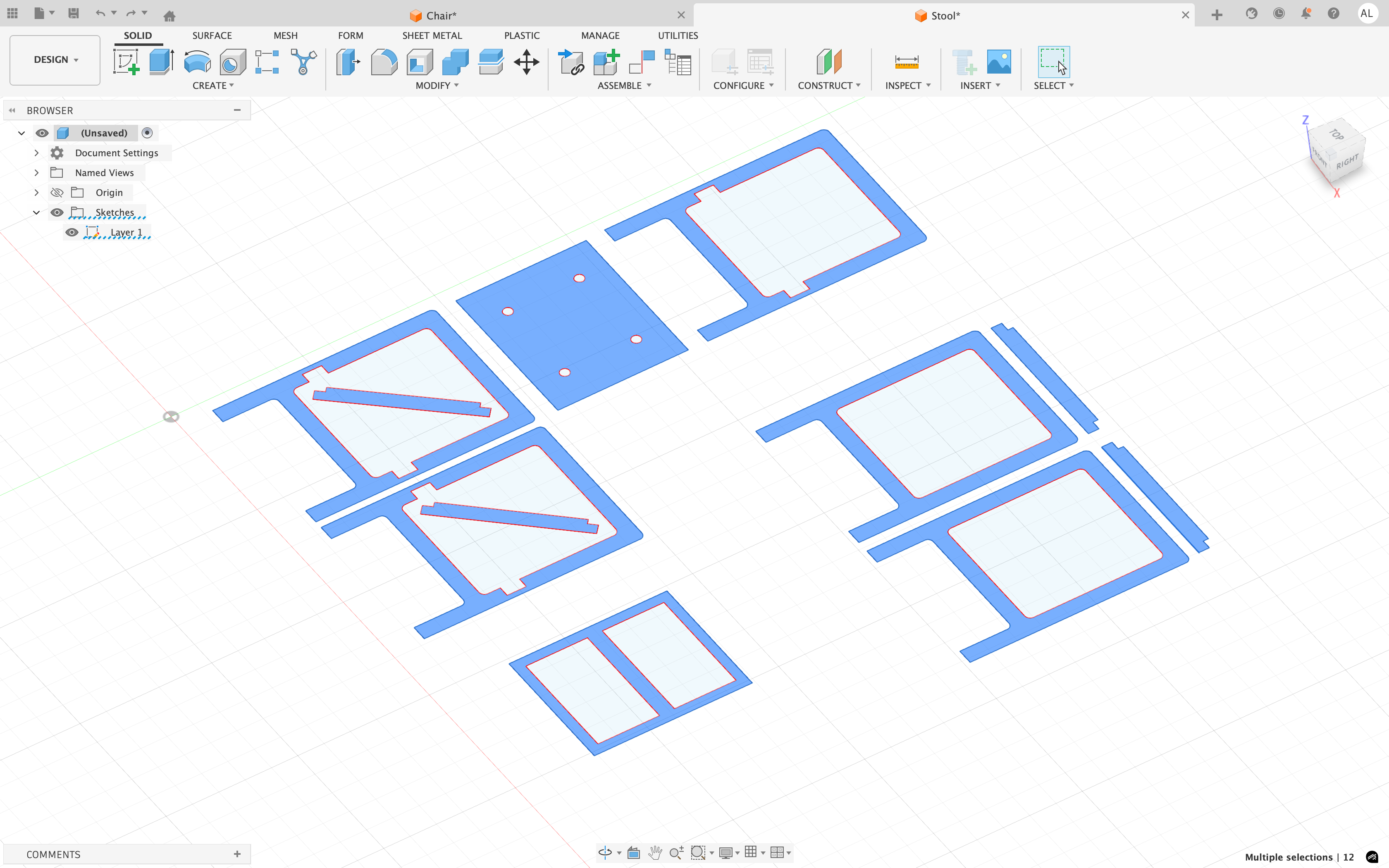Activate the Select window tool

click(x=1055, y=62)
